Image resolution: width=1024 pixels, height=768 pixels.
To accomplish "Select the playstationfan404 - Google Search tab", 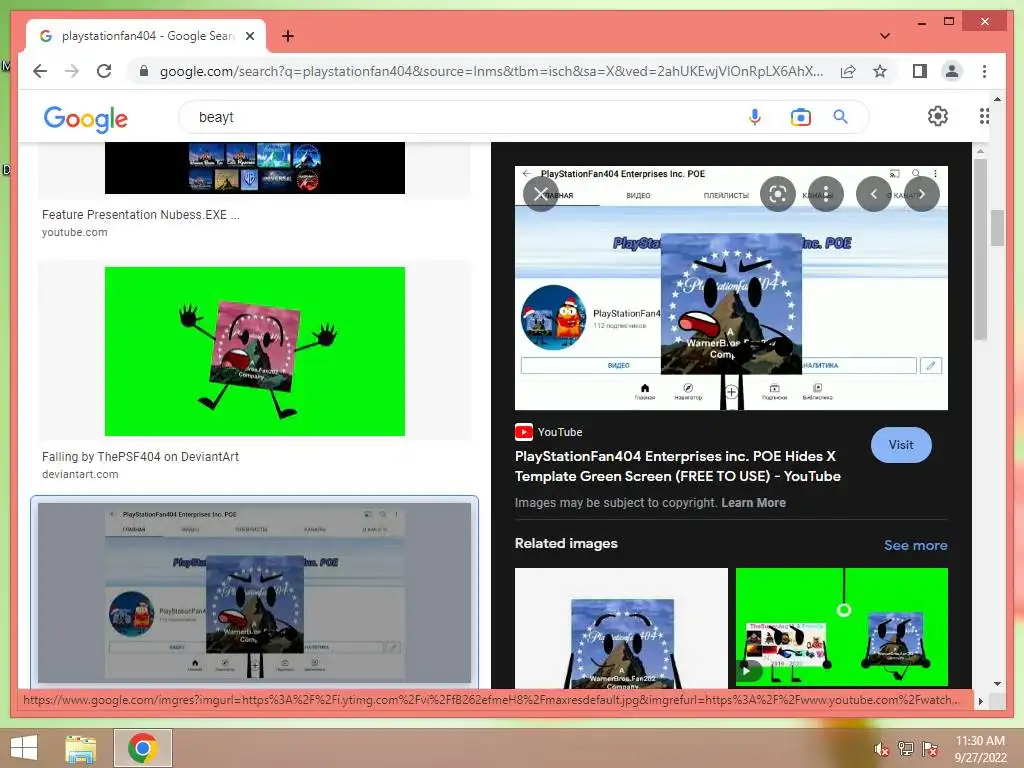I will (146, 36).
